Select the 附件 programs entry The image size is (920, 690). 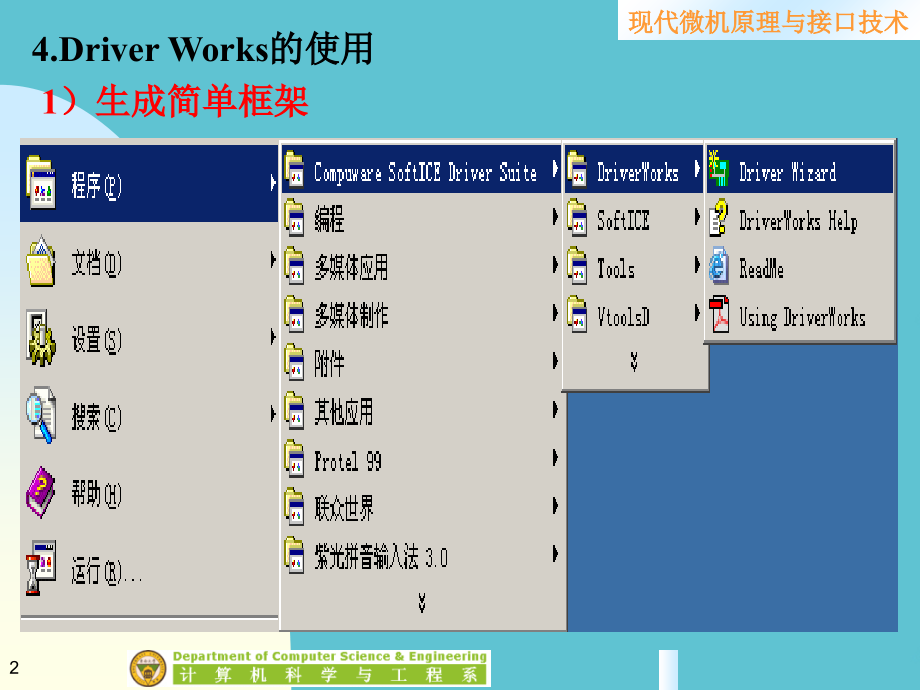(x=421, y=362)
